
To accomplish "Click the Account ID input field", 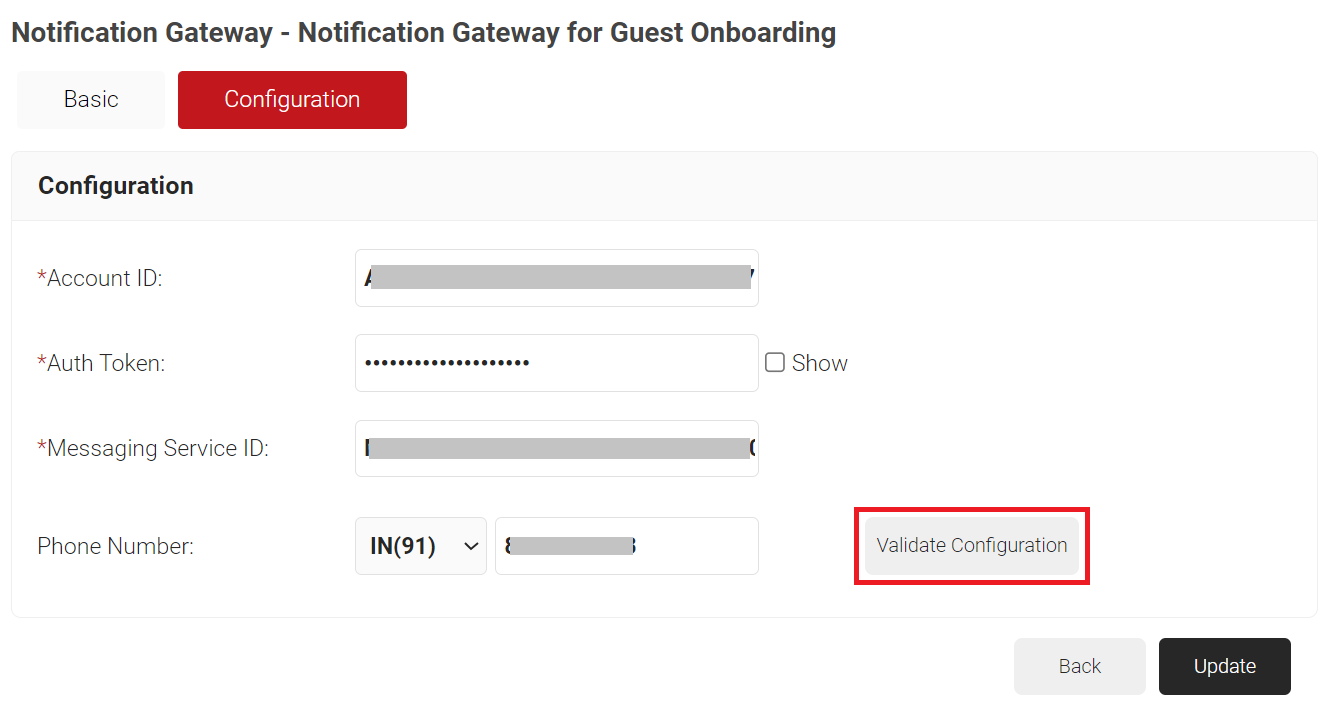I will tap(556, 278).
